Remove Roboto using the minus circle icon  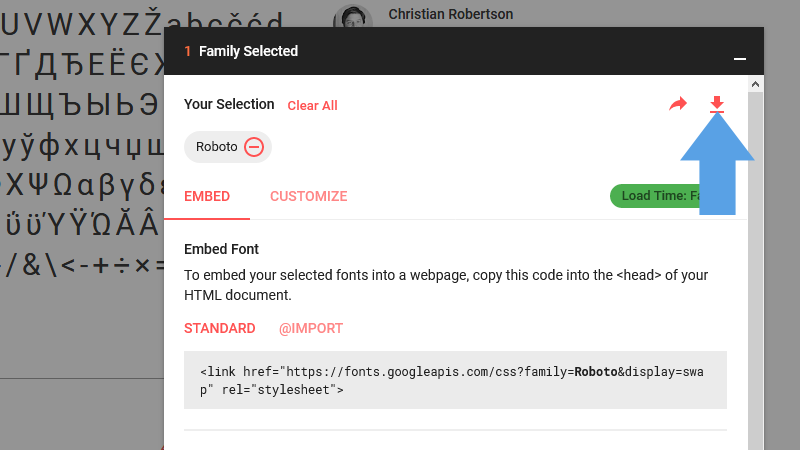[254, 147]
